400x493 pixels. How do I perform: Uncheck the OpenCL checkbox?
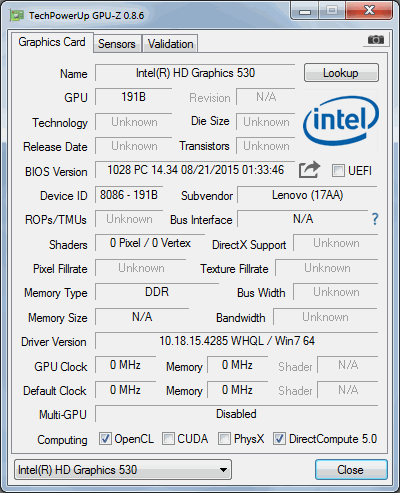pyautogui.click(x=105, y=439)
